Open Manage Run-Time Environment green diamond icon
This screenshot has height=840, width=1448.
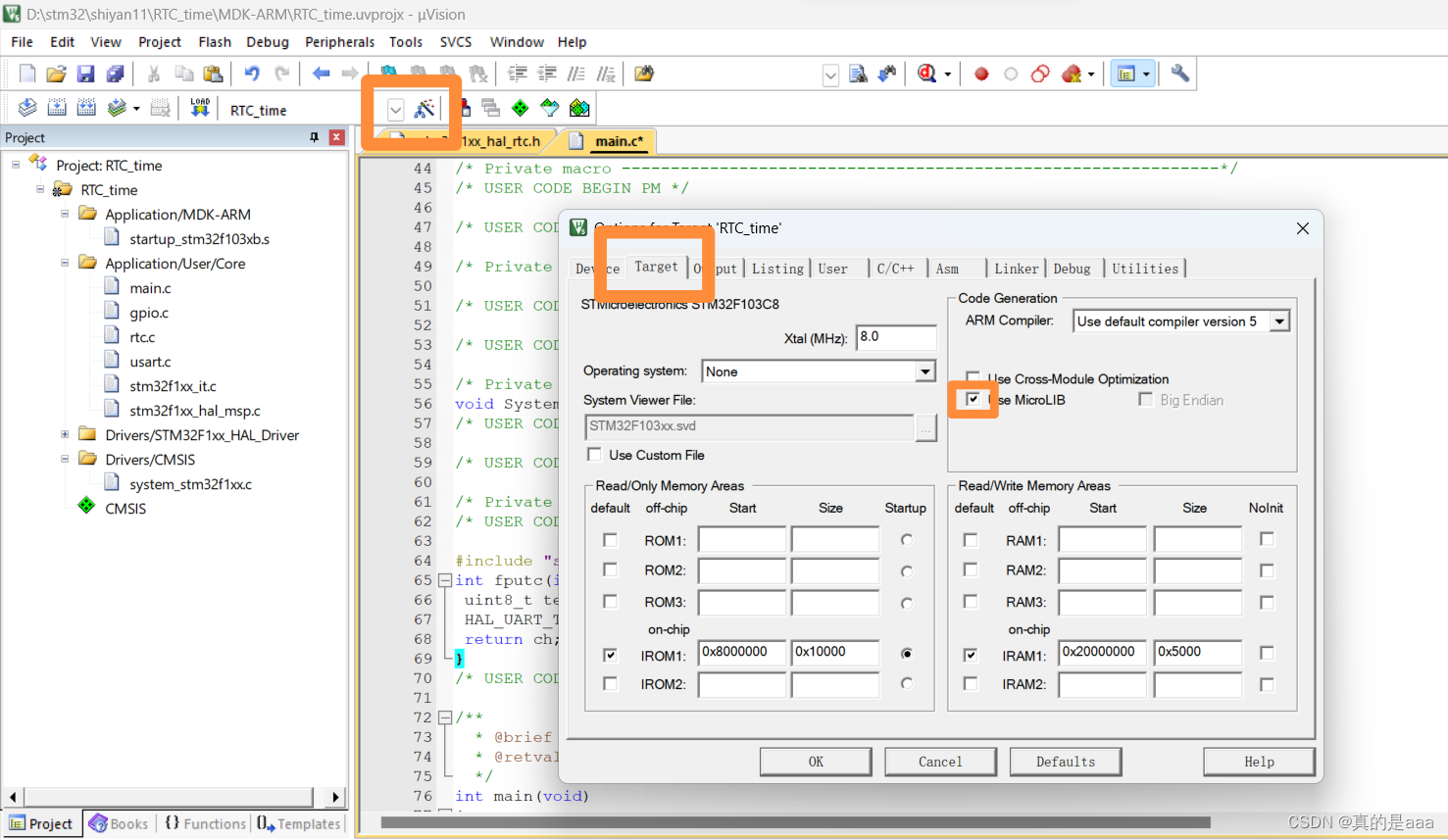[x=520, y=108]
